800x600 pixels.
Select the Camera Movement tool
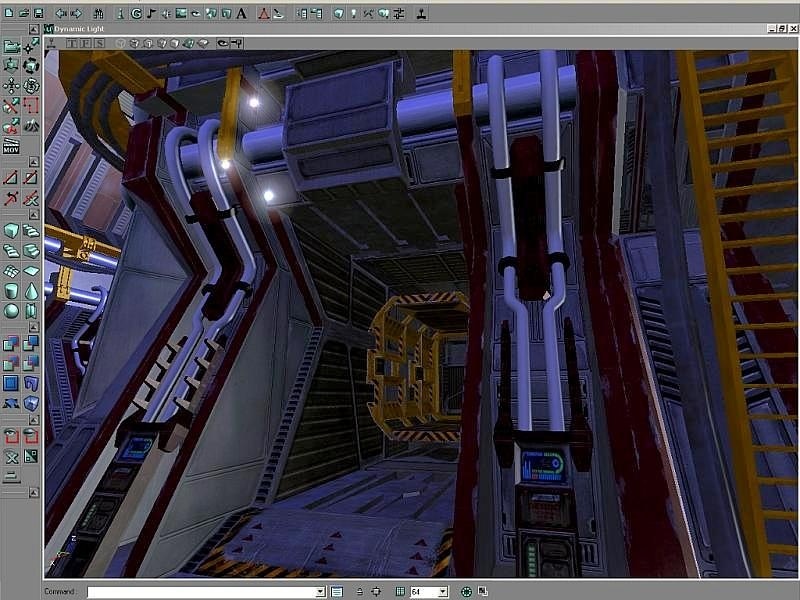(x=11, y=46)
